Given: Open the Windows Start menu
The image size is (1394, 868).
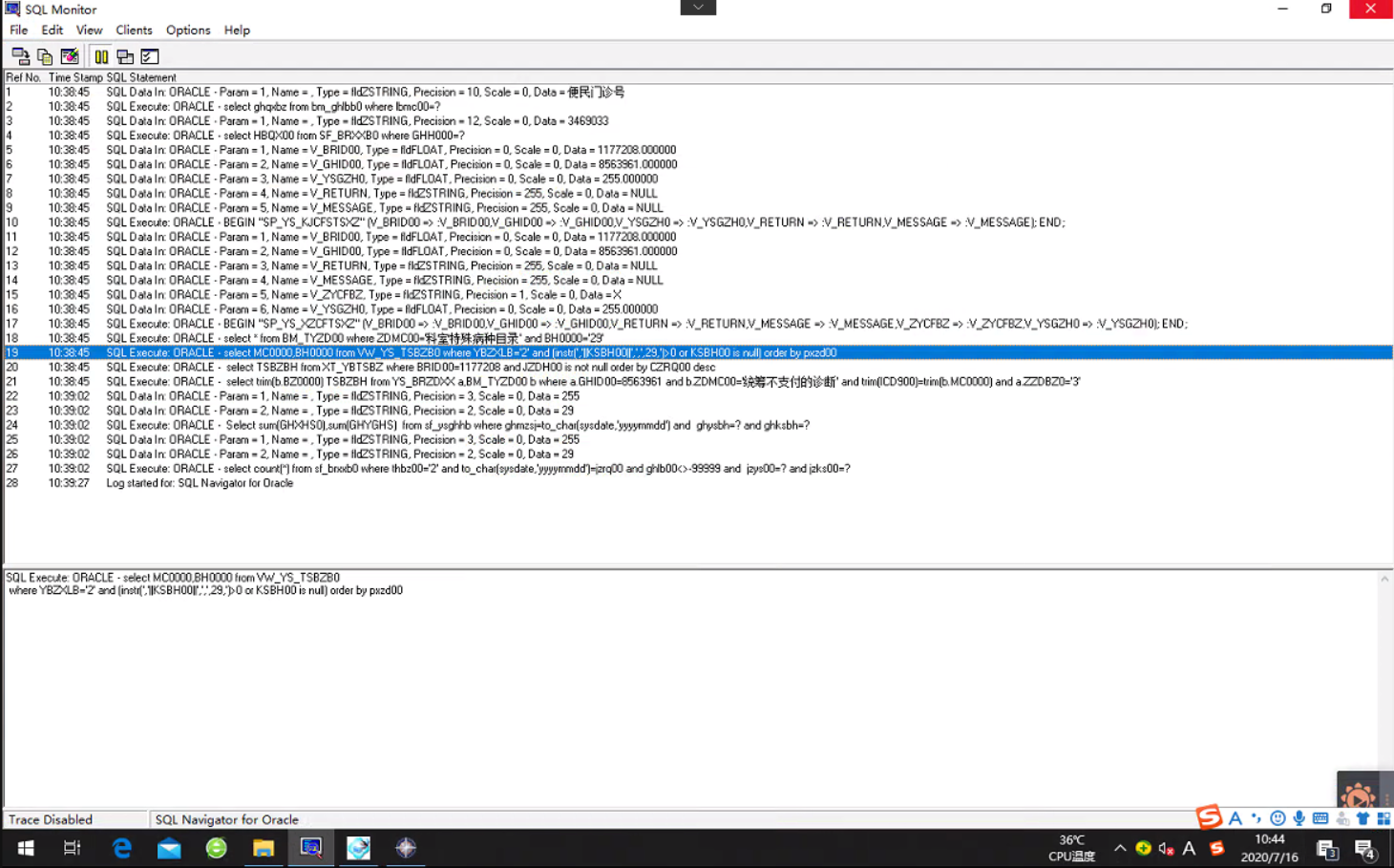Looking at the screenshot, I should (x=26, y=848).
